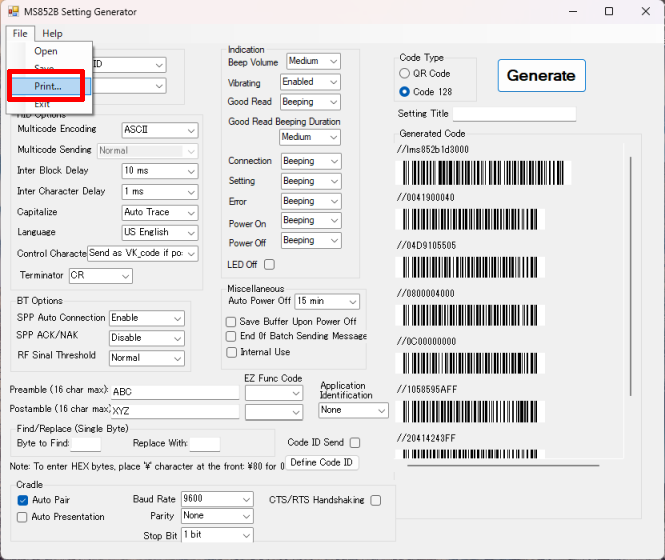Click the Define Code ID button
This screenshot has width=665, height=560.
(x=321, y=462)
